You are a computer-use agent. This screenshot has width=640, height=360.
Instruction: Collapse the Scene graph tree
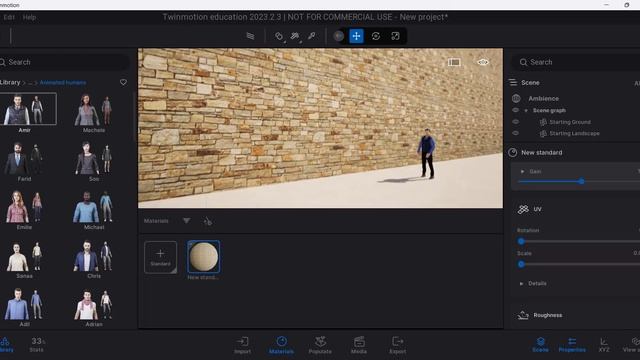coord(526,111)
